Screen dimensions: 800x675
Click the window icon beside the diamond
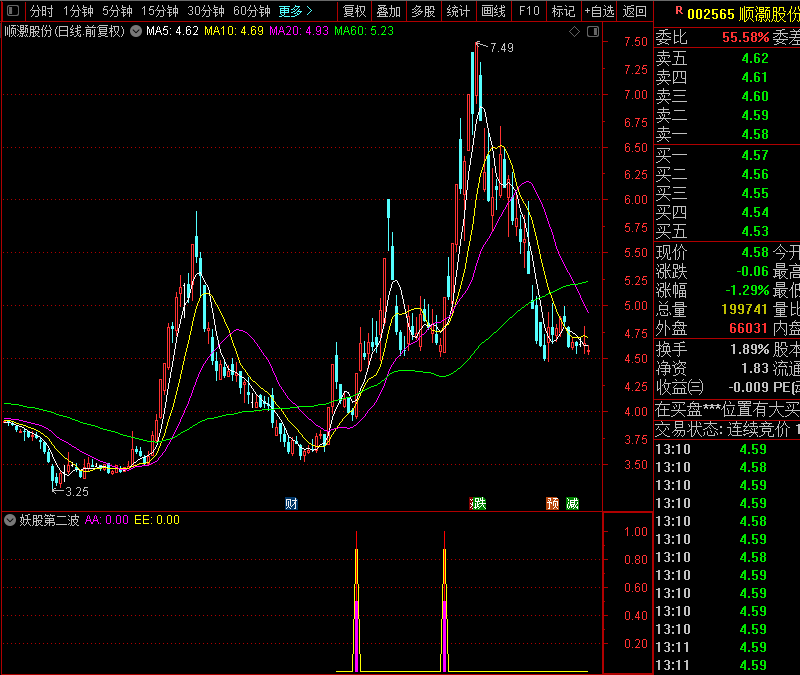point(591,32)
